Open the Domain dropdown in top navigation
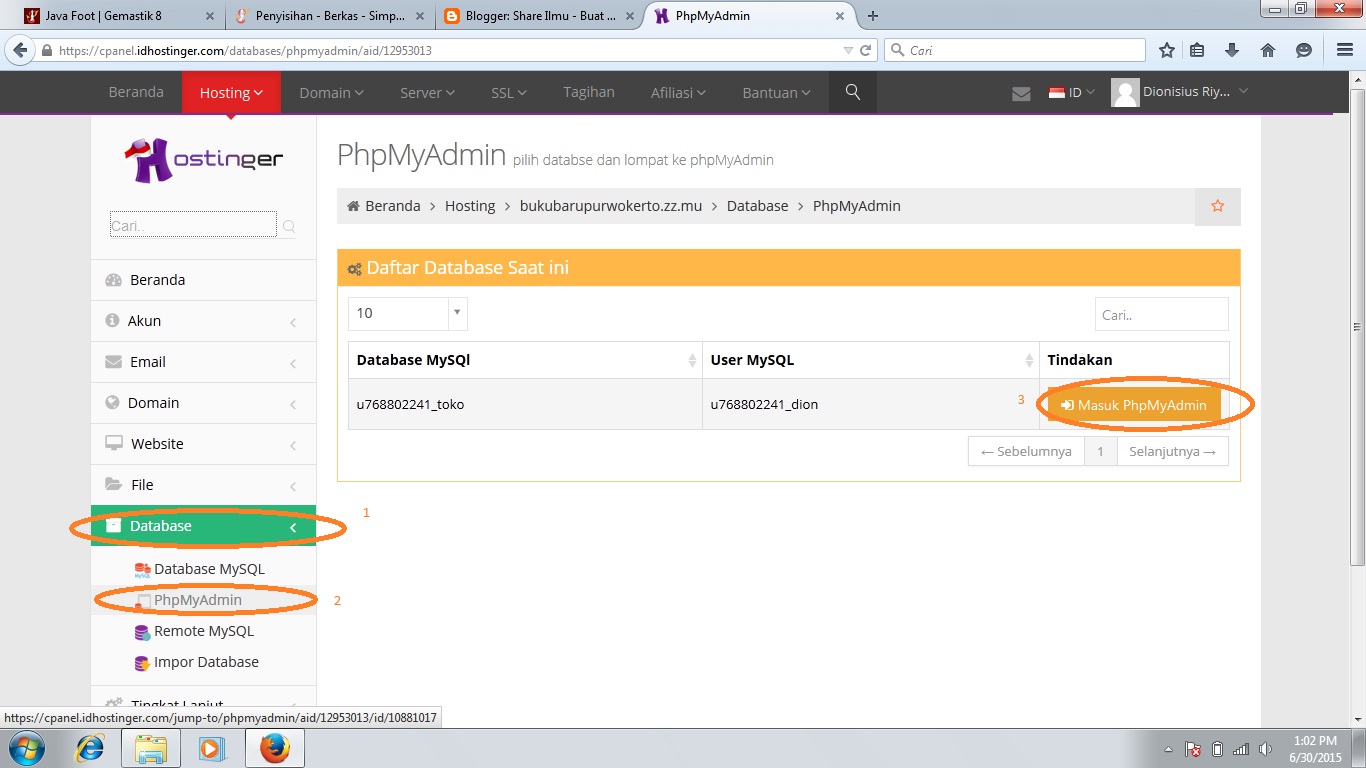 coord(331,92)
